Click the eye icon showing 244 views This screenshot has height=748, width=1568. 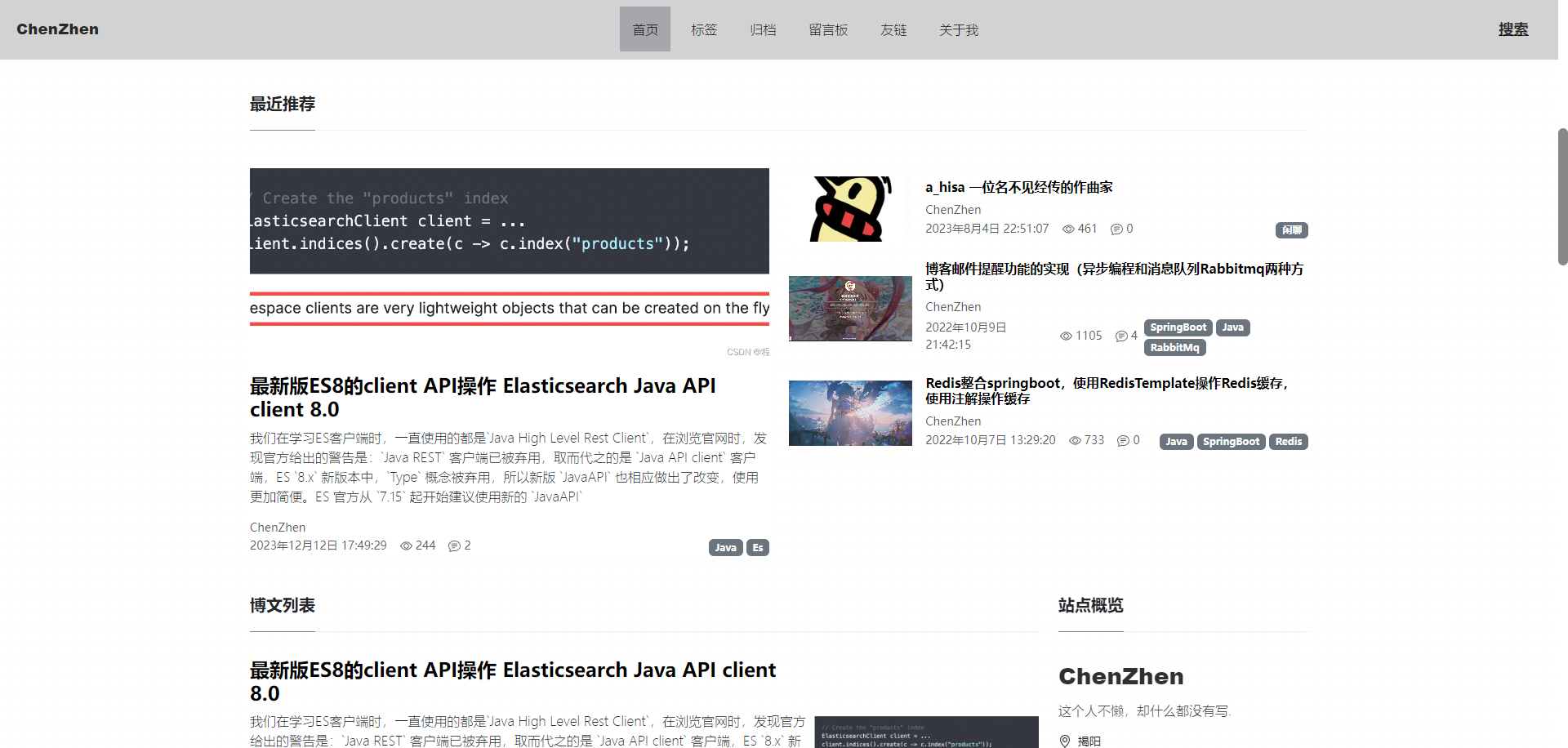[x=406, y=545]
